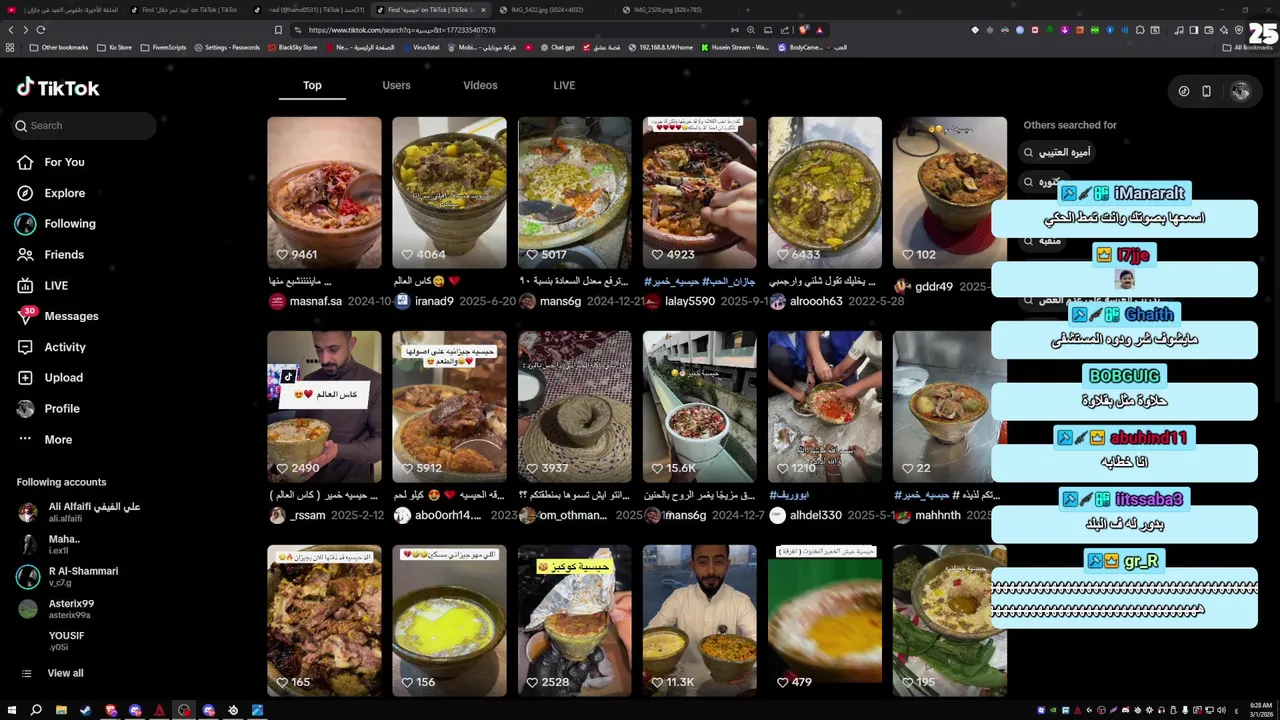Open the account avatar menu

pyautogui.click(x=1240, y=91)
